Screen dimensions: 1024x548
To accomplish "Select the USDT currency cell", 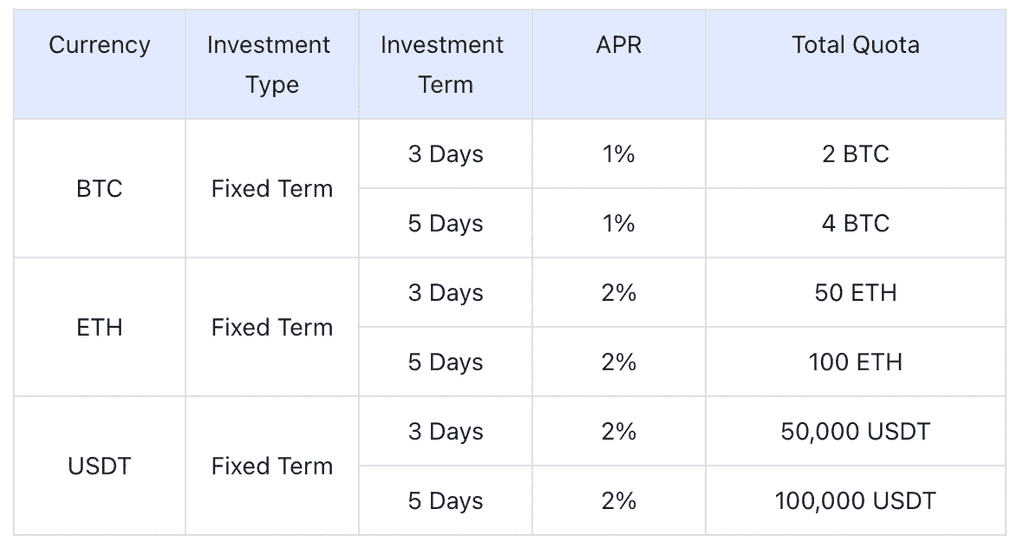I will click(x=99, y=466).
